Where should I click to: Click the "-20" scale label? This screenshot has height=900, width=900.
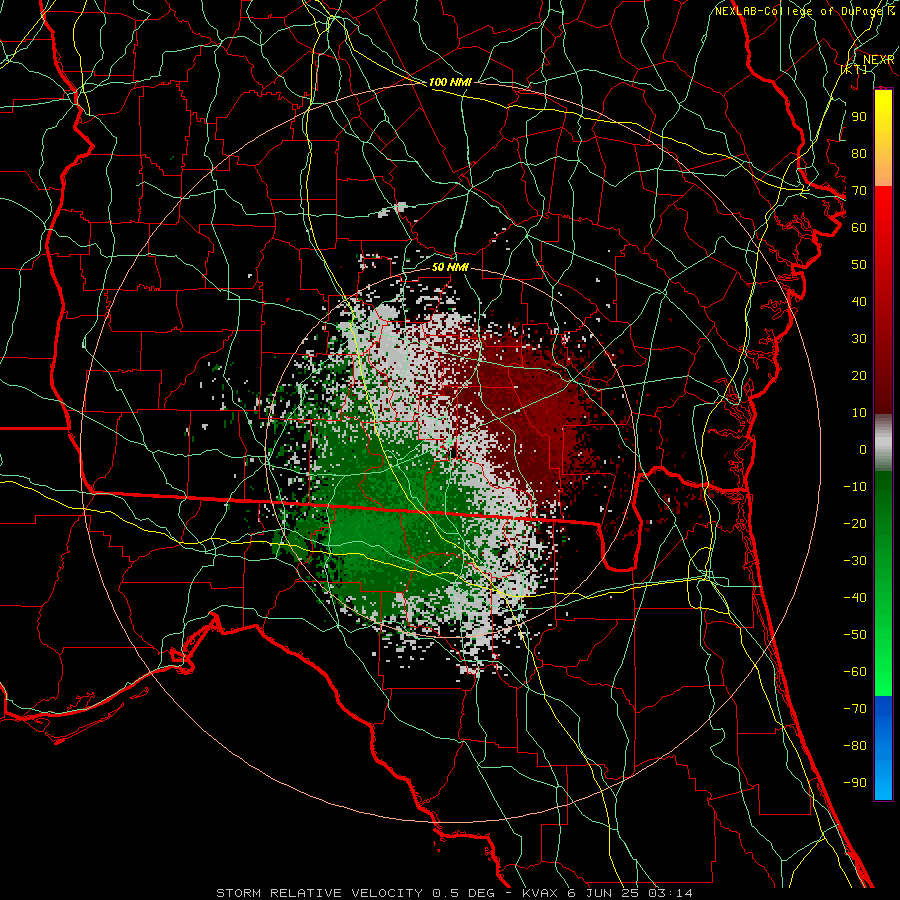[855, 523]
